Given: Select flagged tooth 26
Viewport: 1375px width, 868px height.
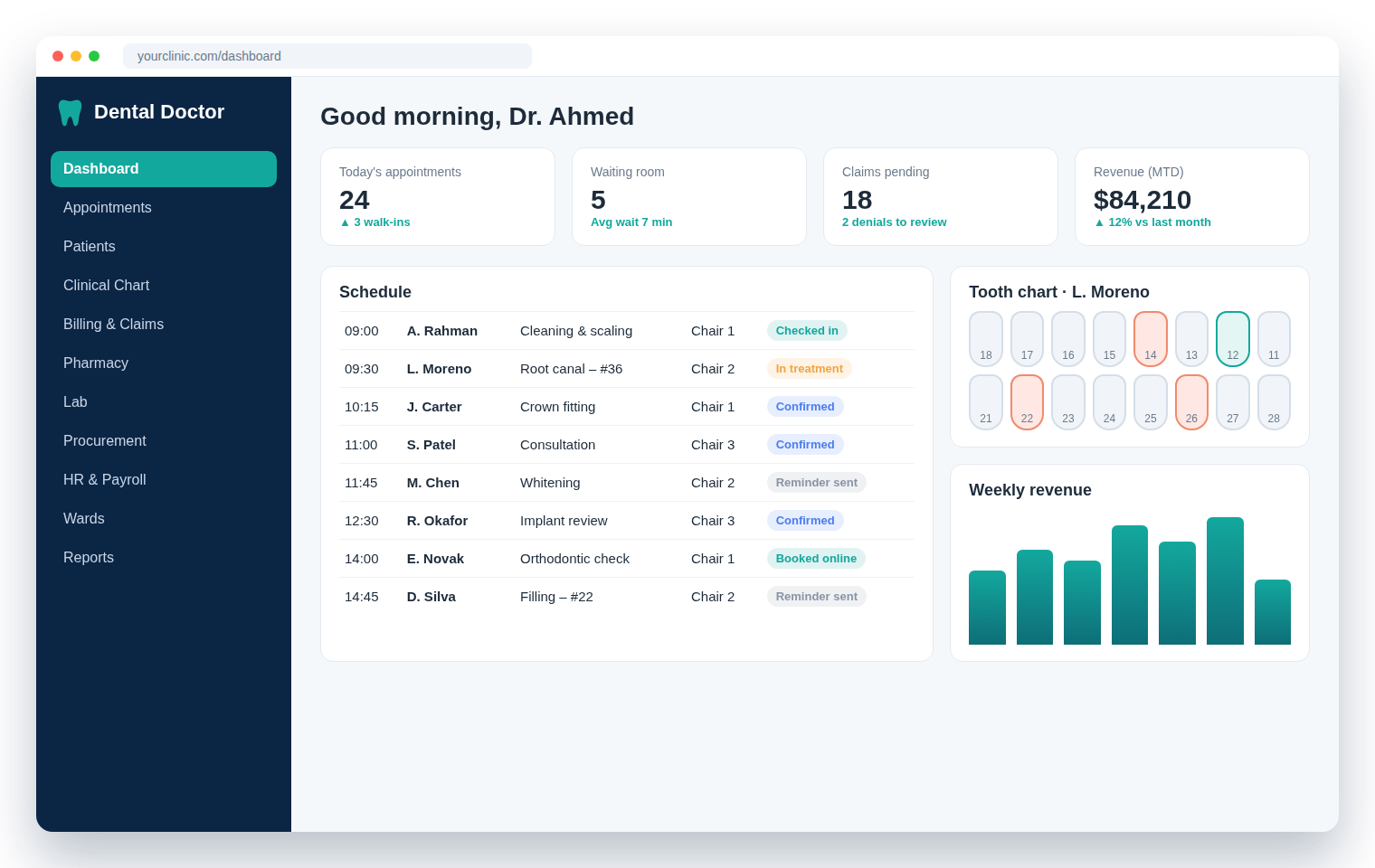Looking at the screenshot, I should [1191, 402].
